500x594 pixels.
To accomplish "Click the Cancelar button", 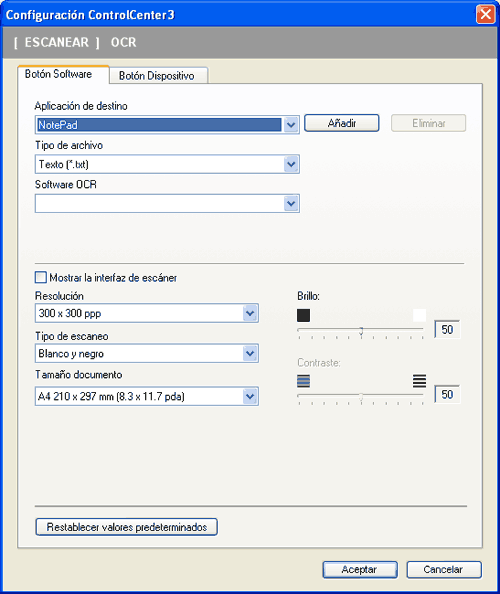I will tap(444, 570).
